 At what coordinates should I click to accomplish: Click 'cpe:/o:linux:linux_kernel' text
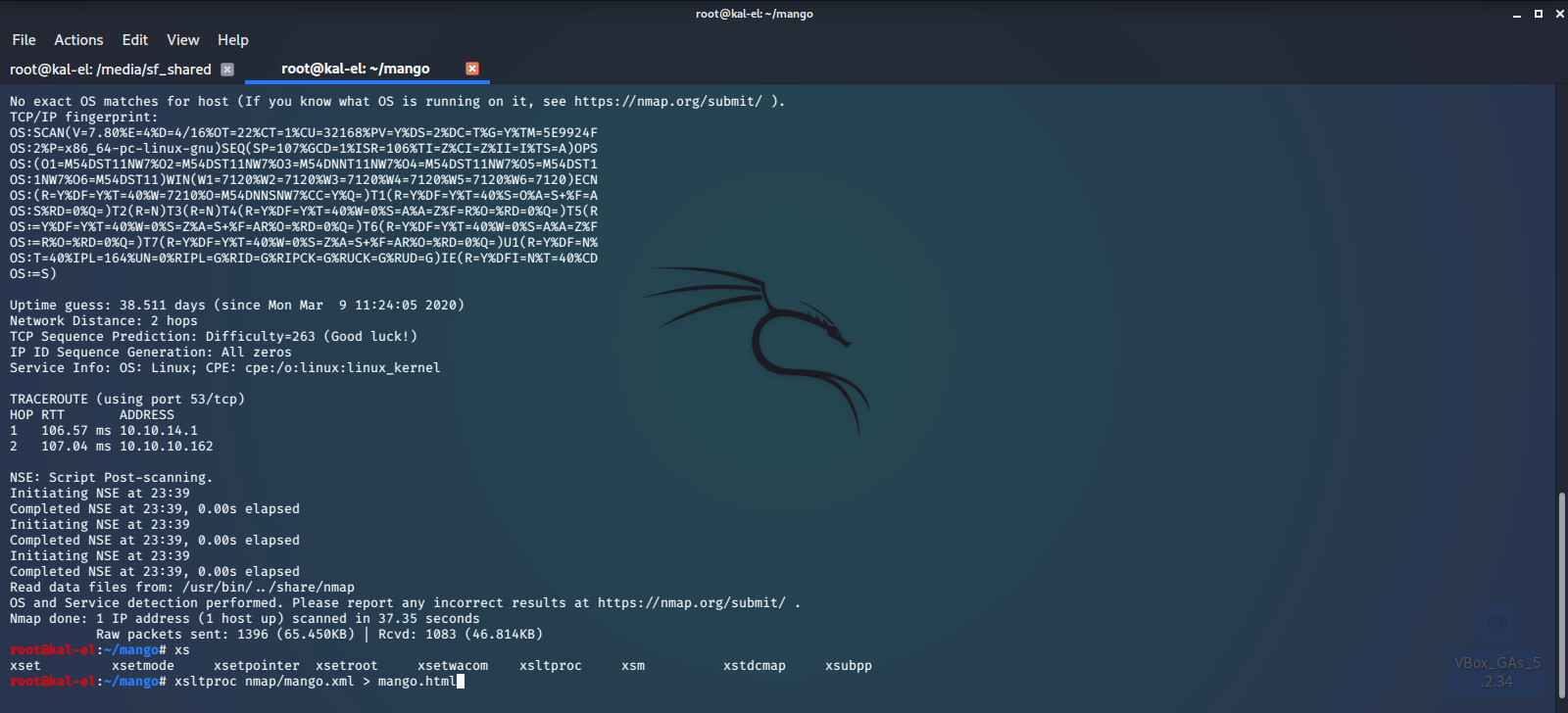pos(343,367)
